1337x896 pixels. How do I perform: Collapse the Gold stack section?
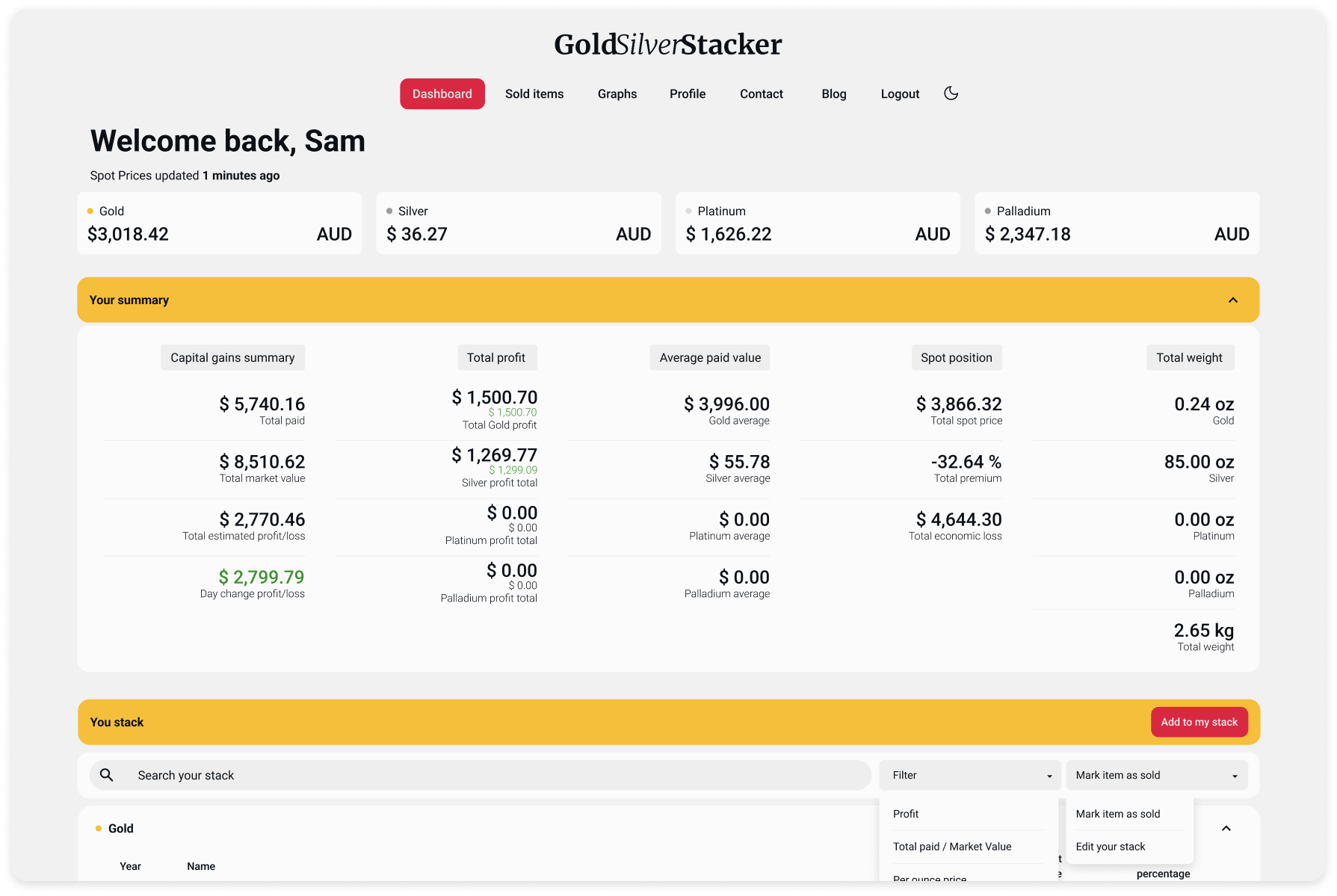click(x=1226, y=828)
